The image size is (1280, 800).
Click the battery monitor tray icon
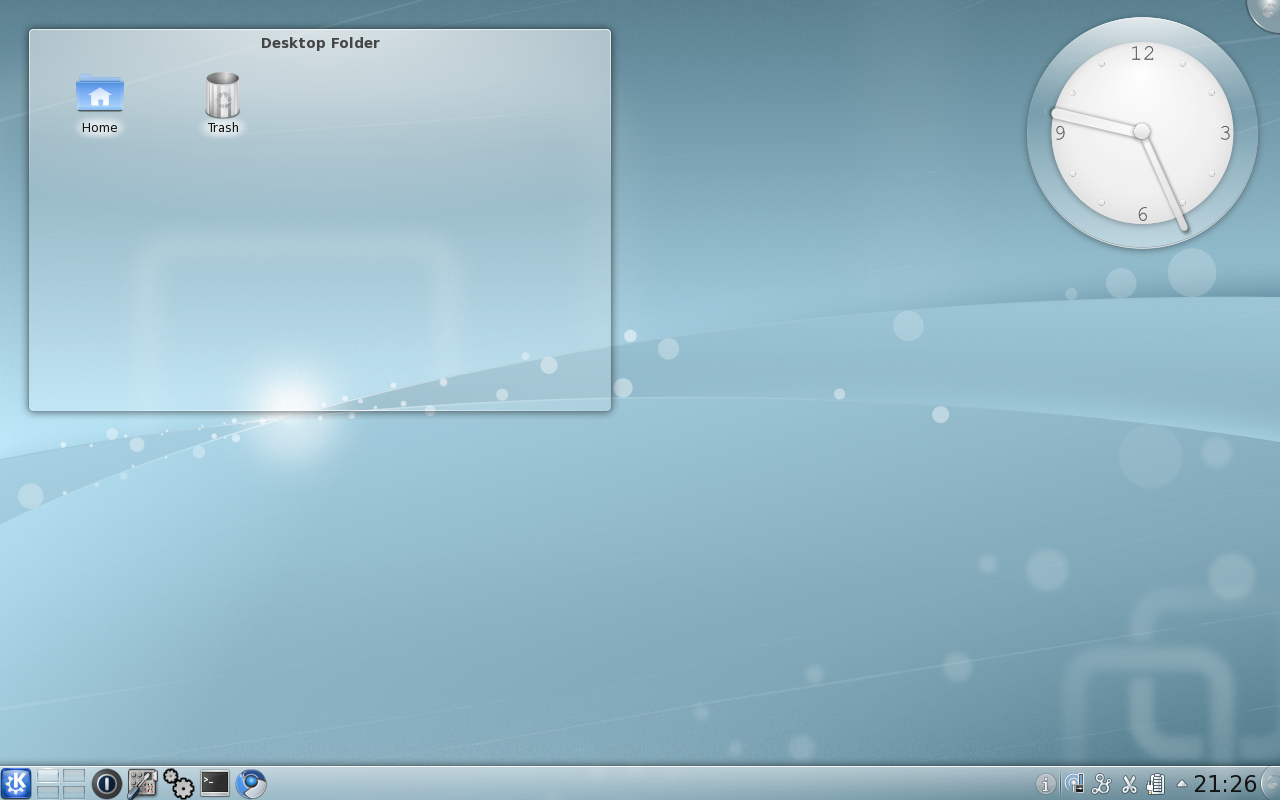click(1156, 784)
